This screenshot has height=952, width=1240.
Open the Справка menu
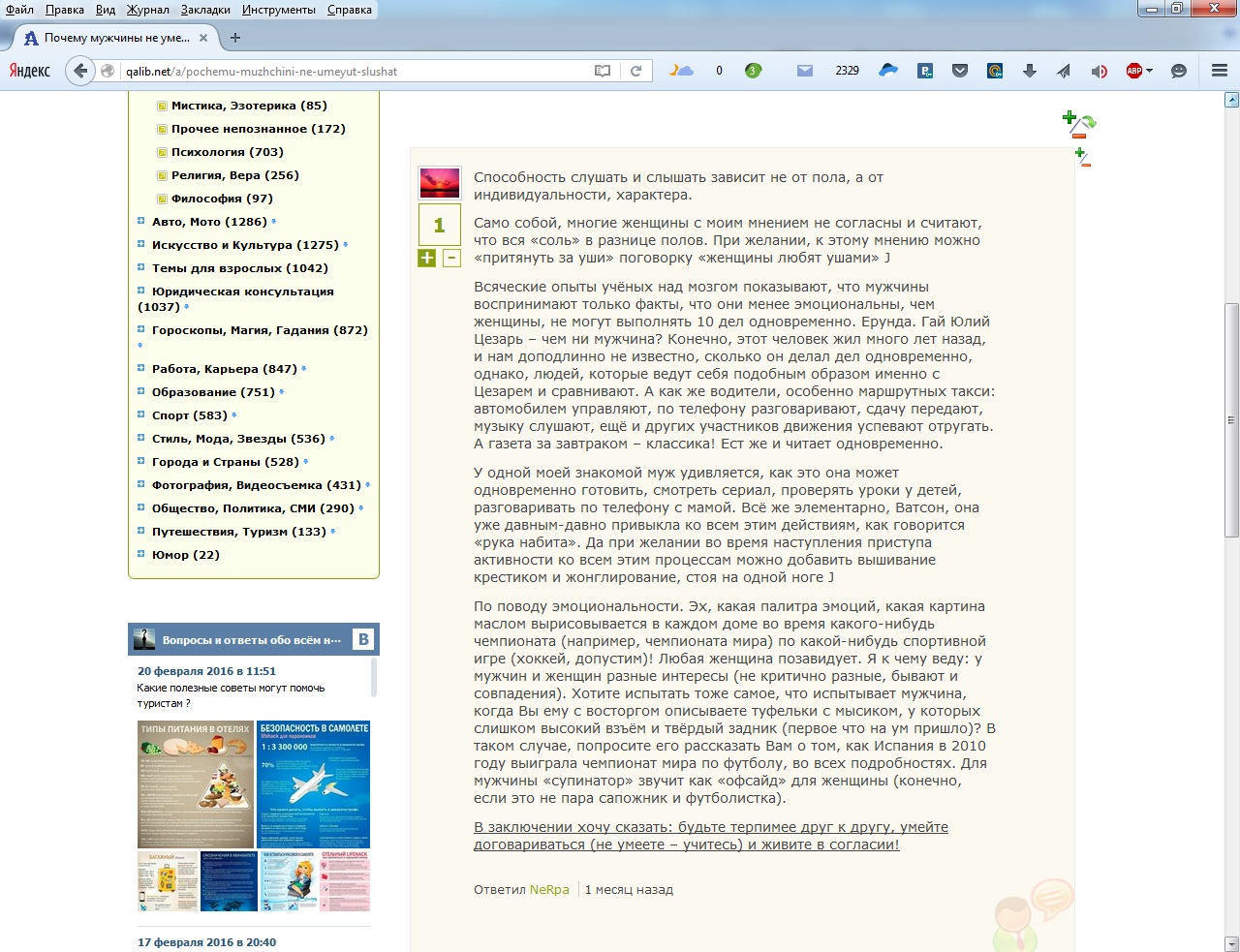click(x=350, y=10)
